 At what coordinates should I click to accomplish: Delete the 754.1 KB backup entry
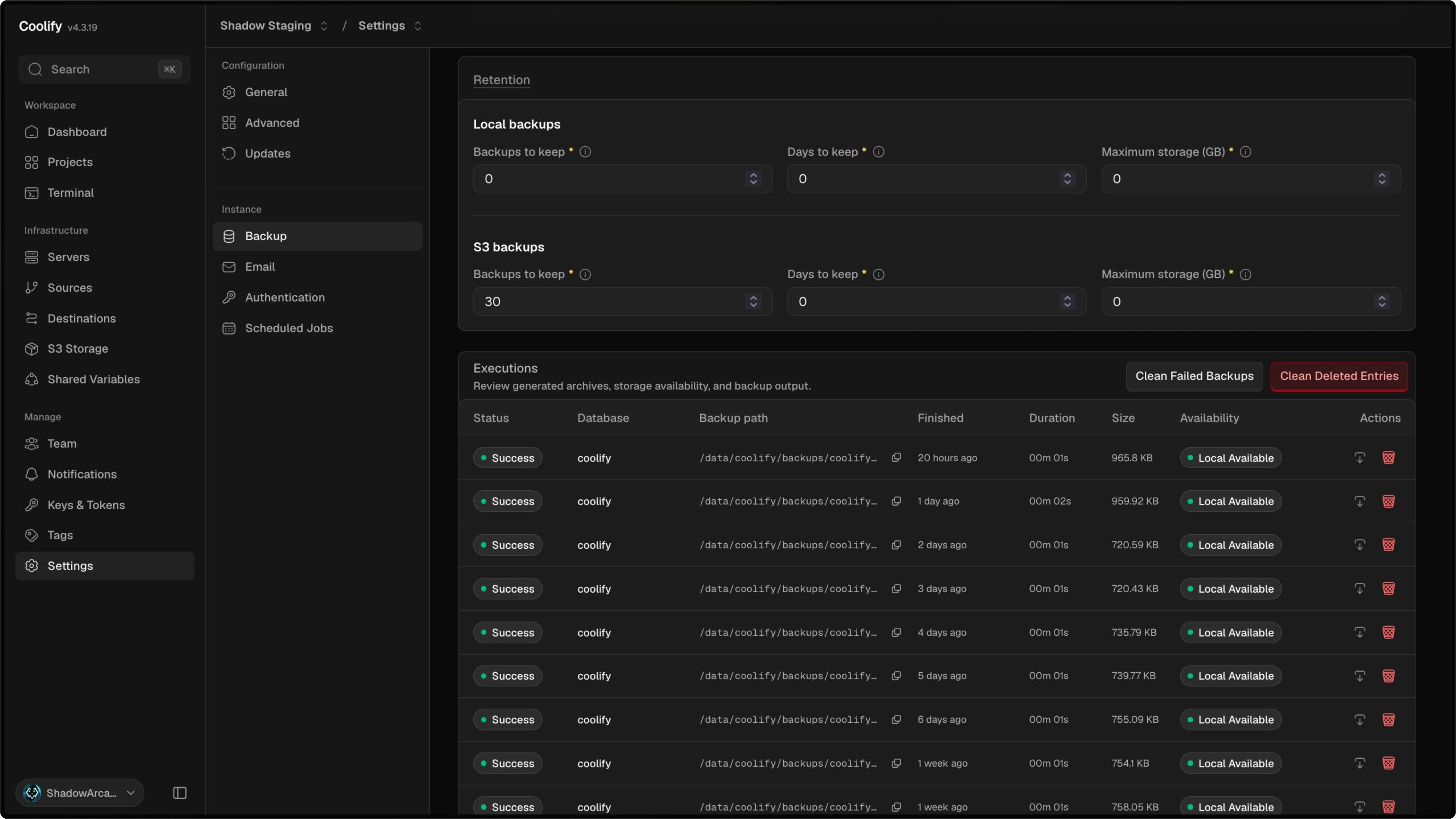click(1388, 763)
